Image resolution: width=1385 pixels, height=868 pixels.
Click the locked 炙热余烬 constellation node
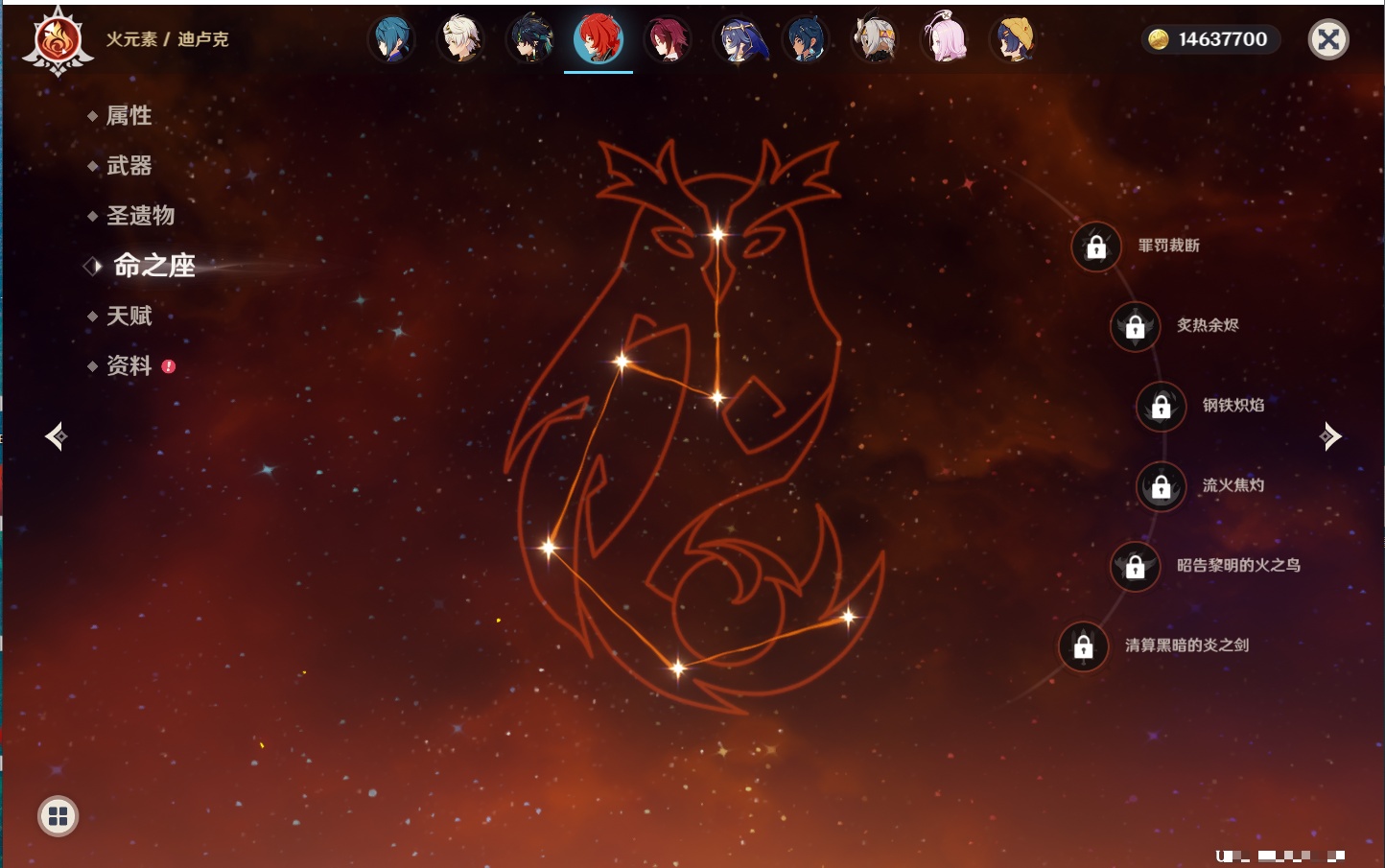[1135, 326]
